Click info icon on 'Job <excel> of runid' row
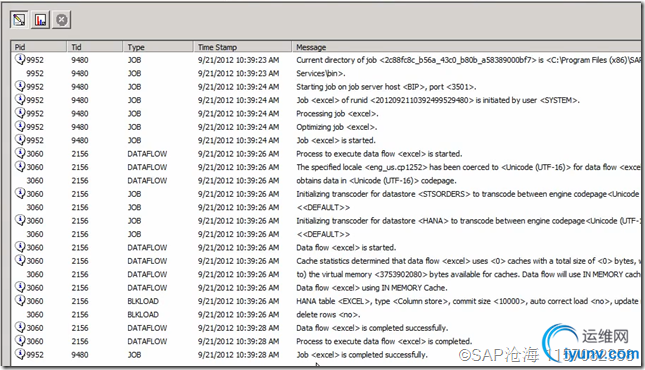 [20, 99]
